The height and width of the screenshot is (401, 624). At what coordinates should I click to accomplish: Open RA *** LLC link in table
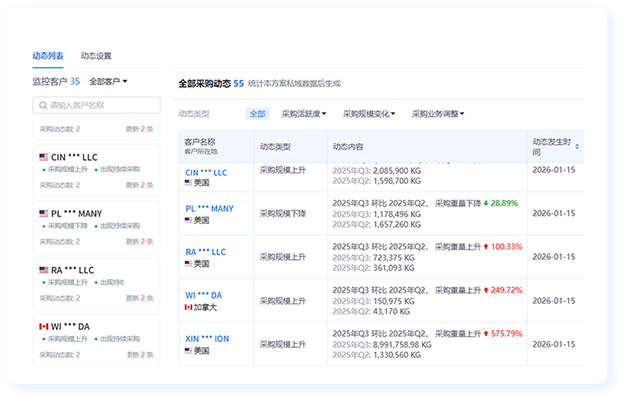pos(205,252)
